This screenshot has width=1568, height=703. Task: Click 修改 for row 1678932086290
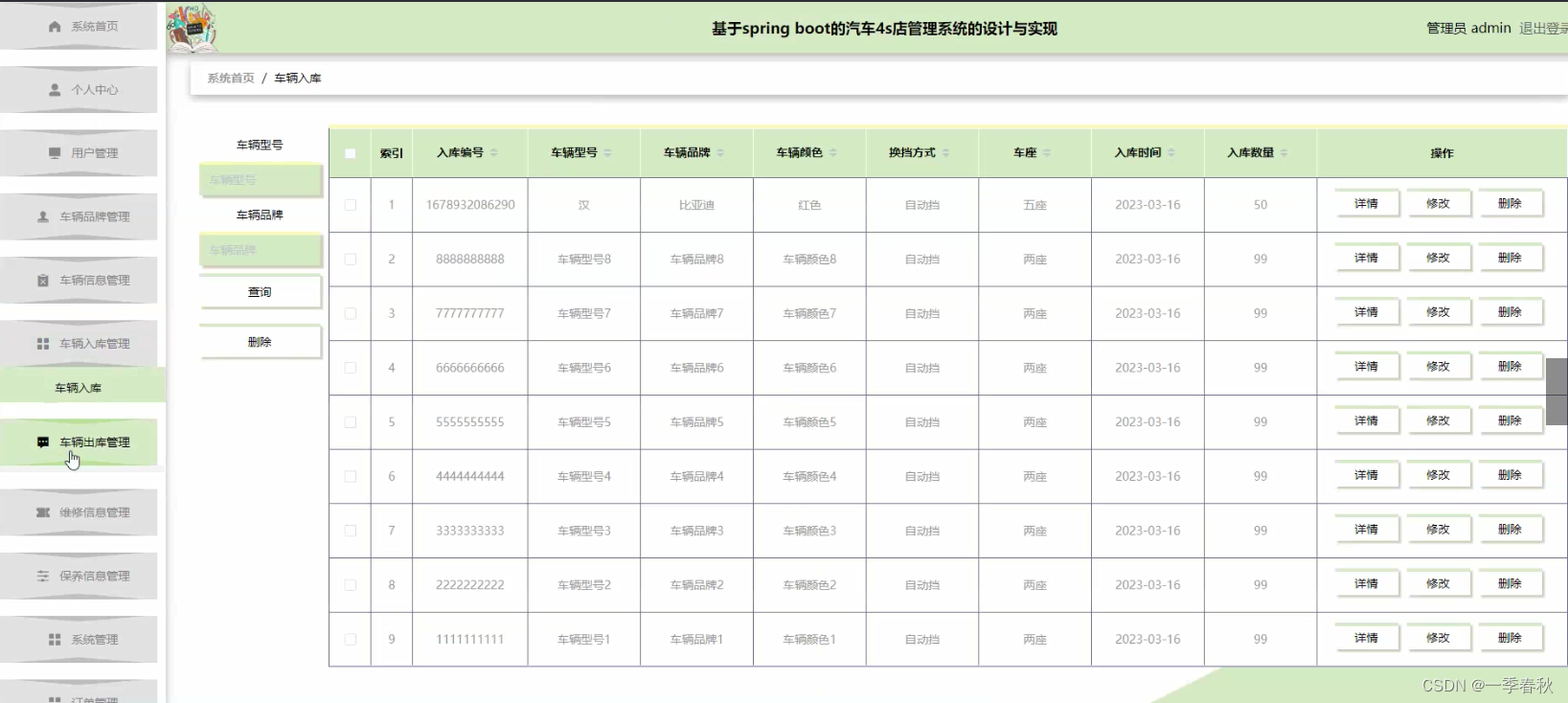pyautogui.click(x=1438, y=204)
